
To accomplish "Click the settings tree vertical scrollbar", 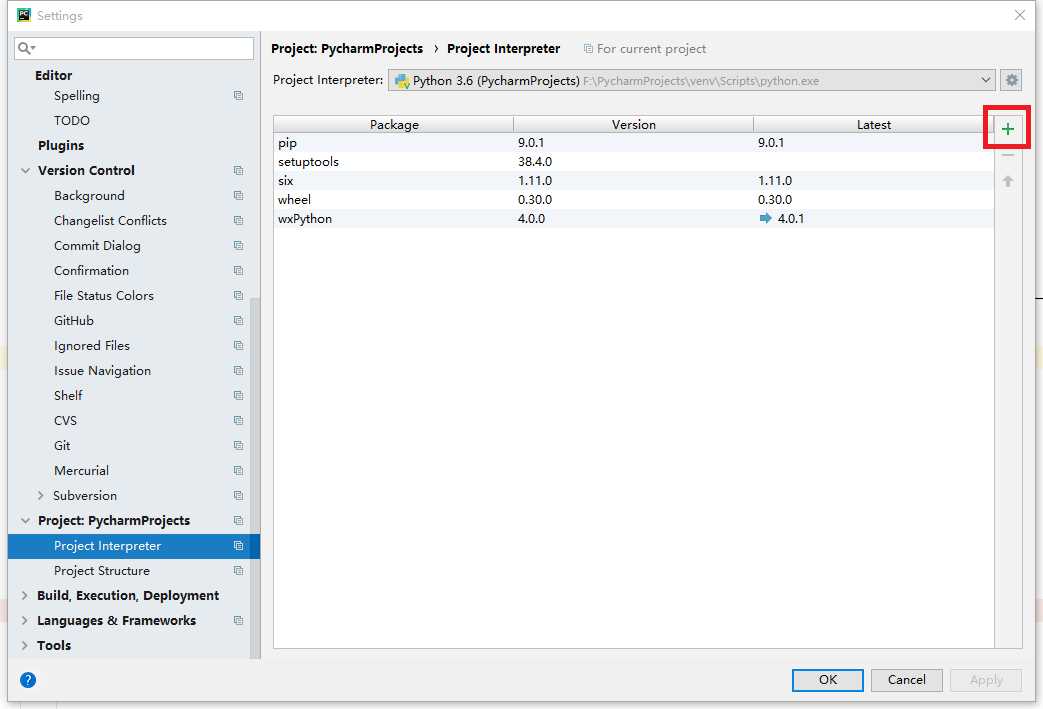I will point(255,477).
